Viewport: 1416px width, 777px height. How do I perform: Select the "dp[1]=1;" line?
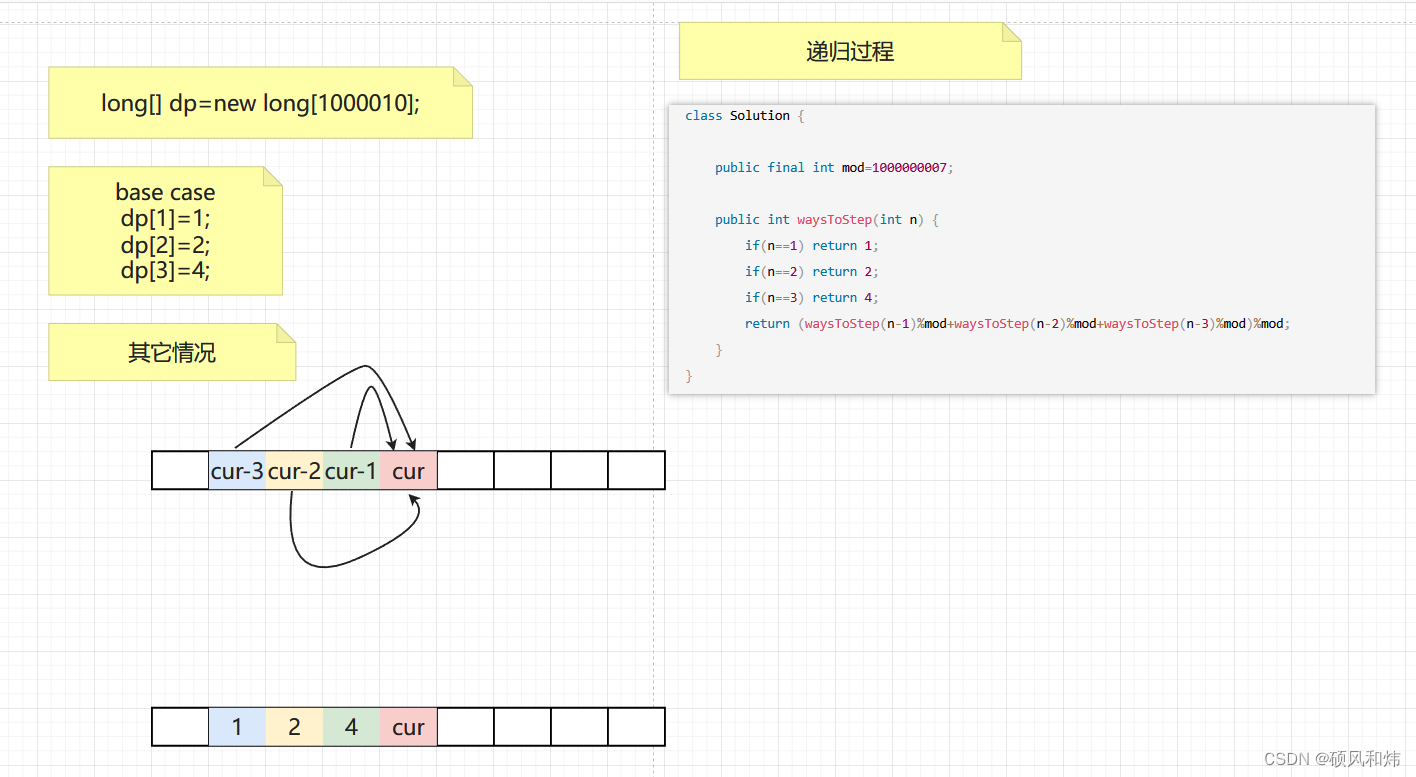pos(165,218)
